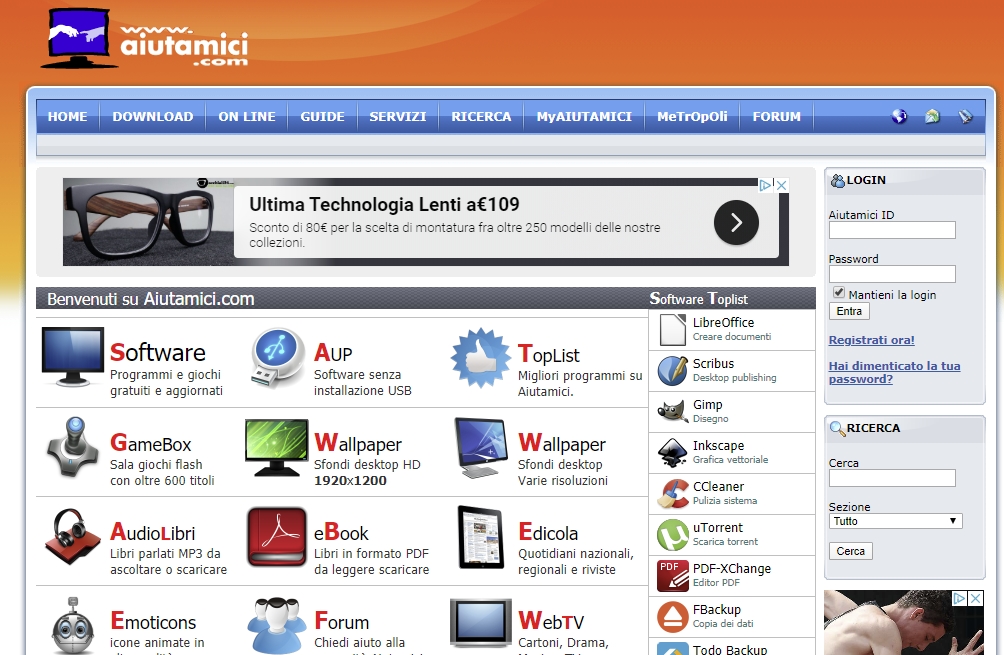The width and height of the screenshot is (1004, 655).
Task: Open the LibreOffice toplist entry
Action: click(732, 330)
